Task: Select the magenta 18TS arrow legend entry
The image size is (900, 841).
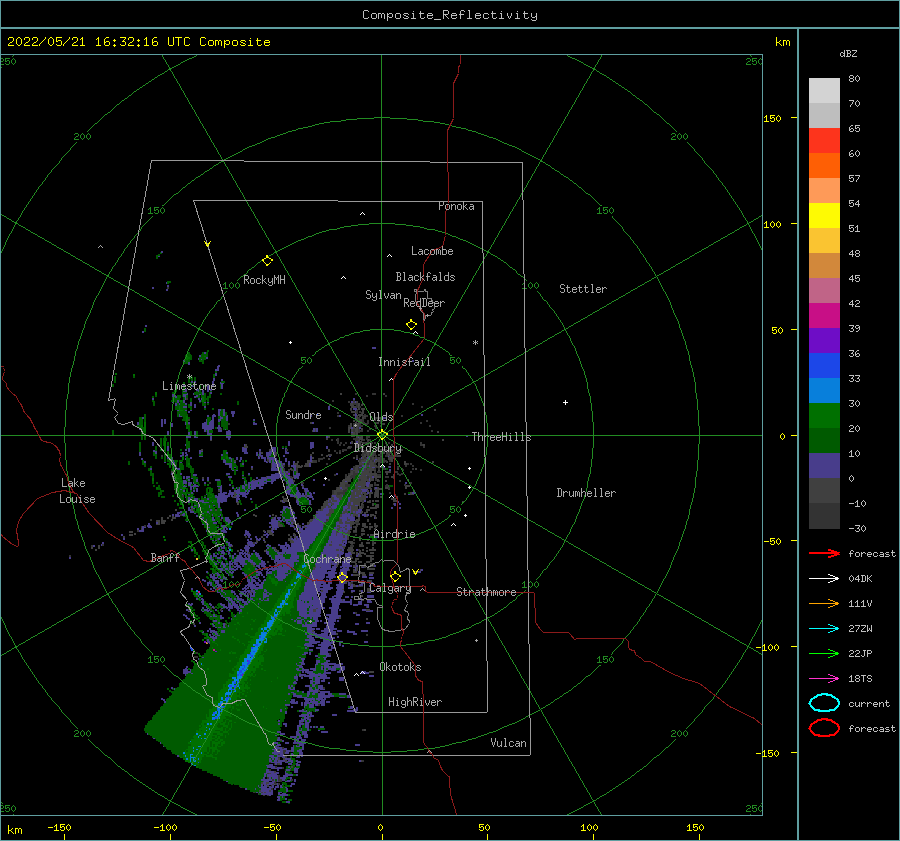Action: 824,679
